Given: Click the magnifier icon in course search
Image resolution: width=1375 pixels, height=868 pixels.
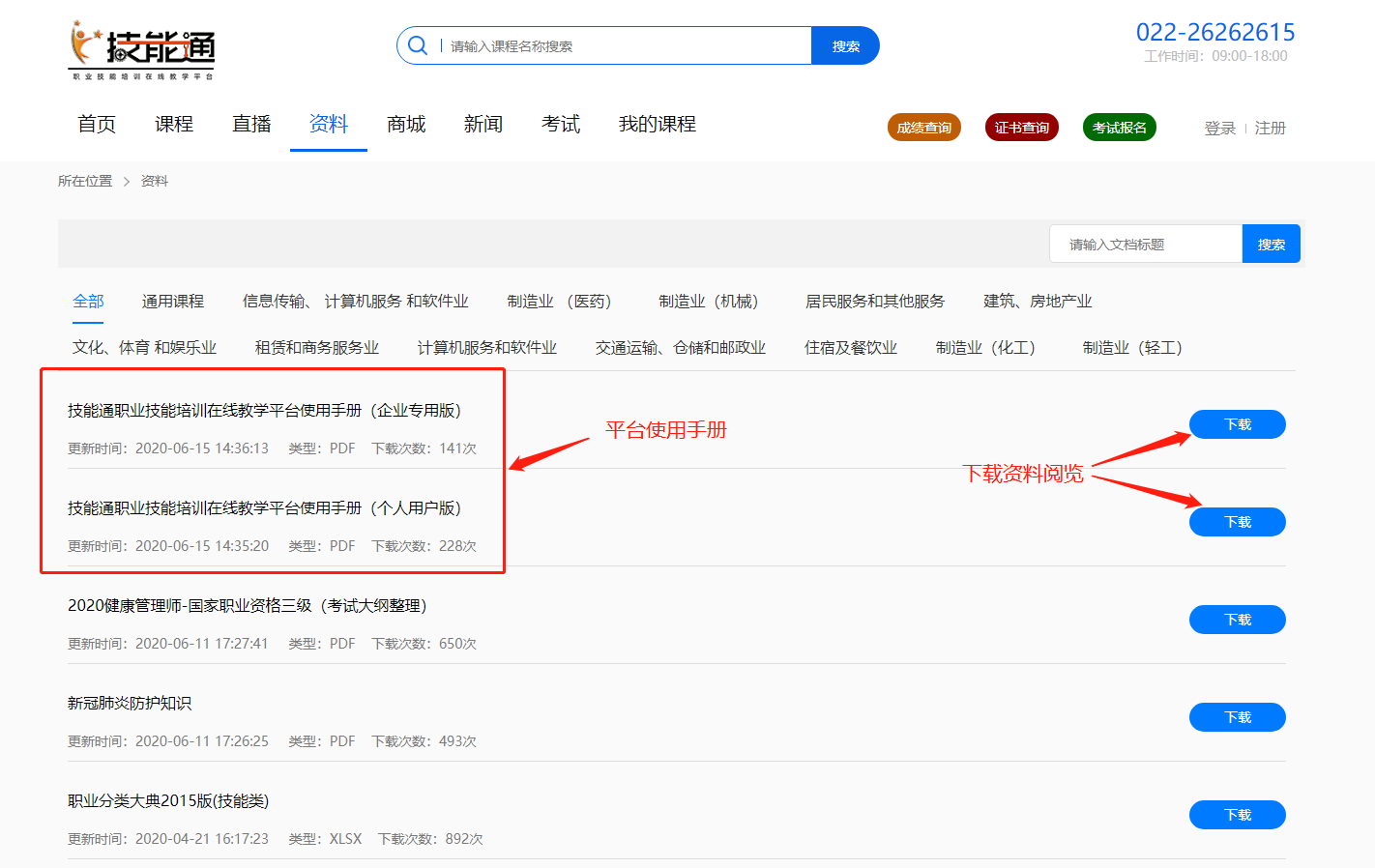Looking at the screenshot, I should (x=418, y=45).
